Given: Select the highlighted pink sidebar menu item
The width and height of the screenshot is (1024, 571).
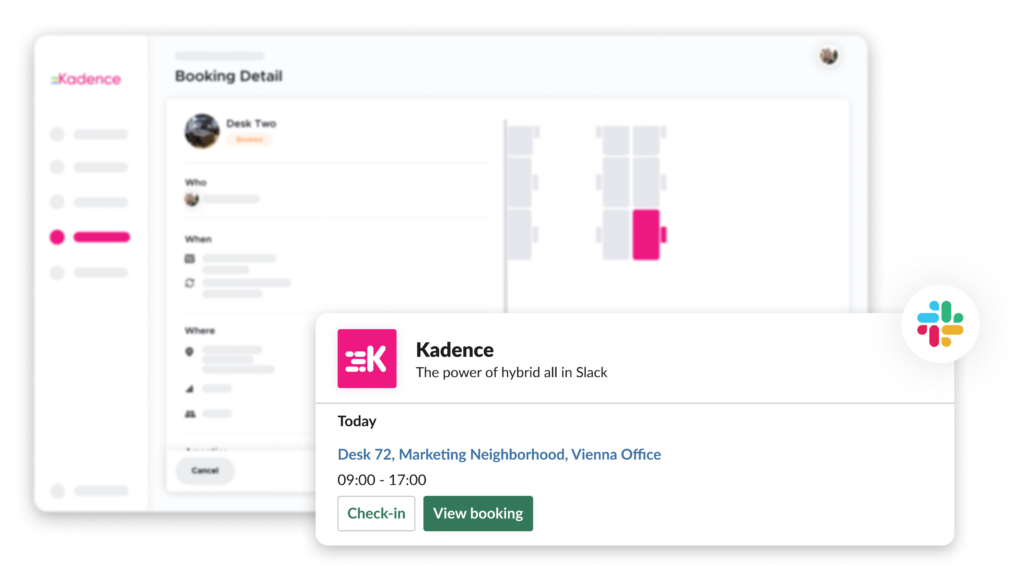Looking at the screenshot, I should 90,237.
